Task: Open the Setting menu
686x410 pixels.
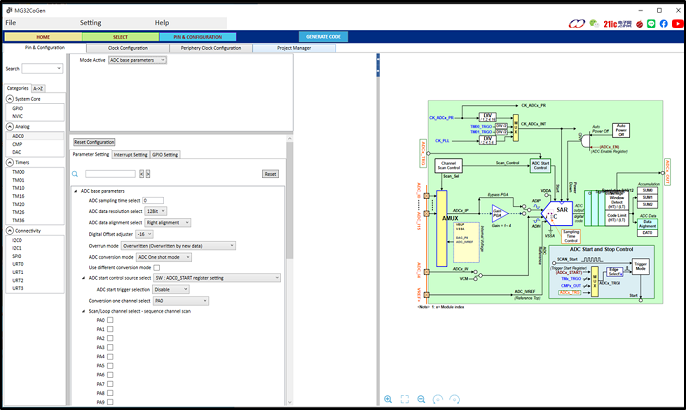Action: click(90, 22)
